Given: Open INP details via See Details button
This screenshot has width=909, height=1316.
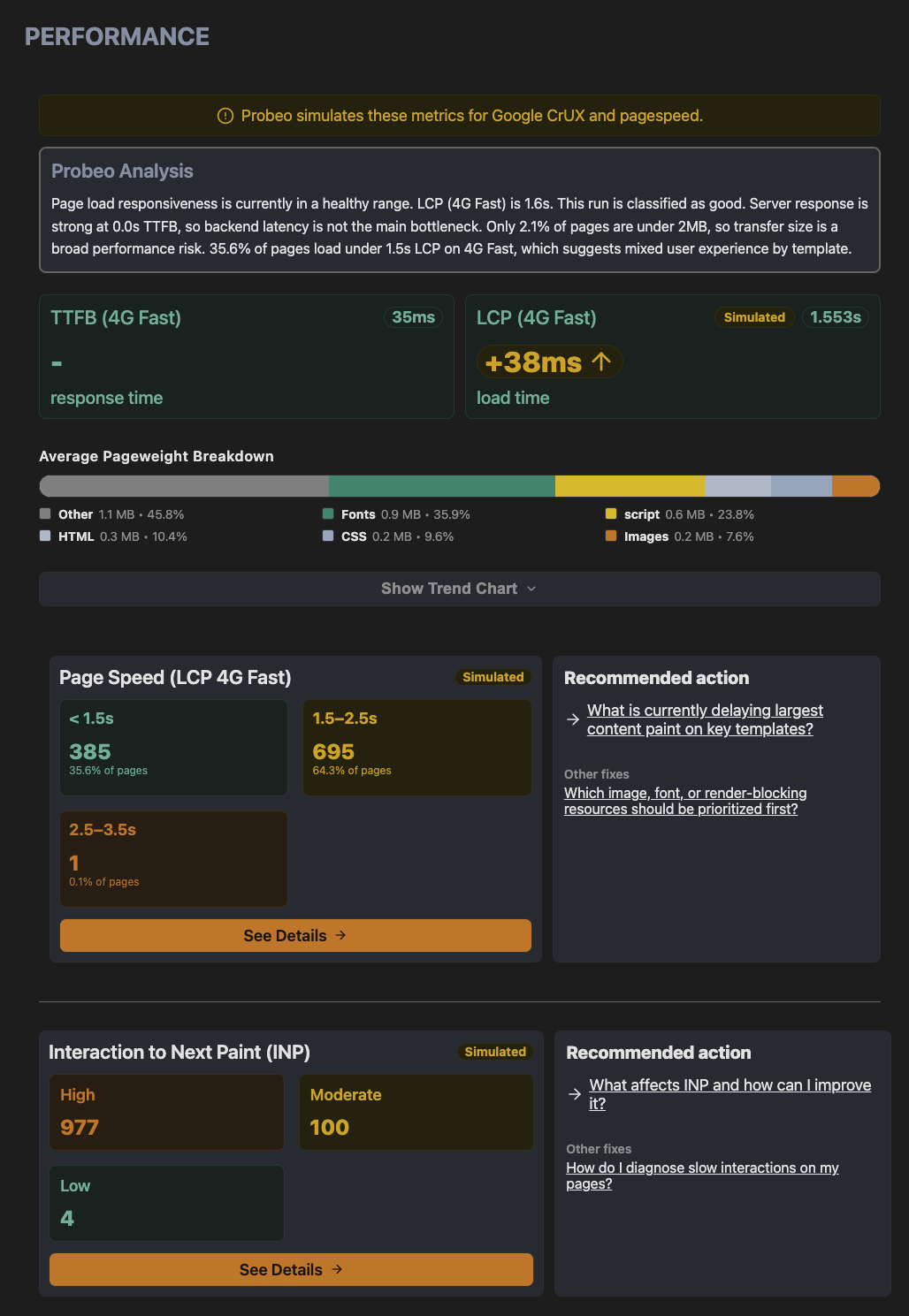Looking at the screenshot, I should coord(291,1269).
